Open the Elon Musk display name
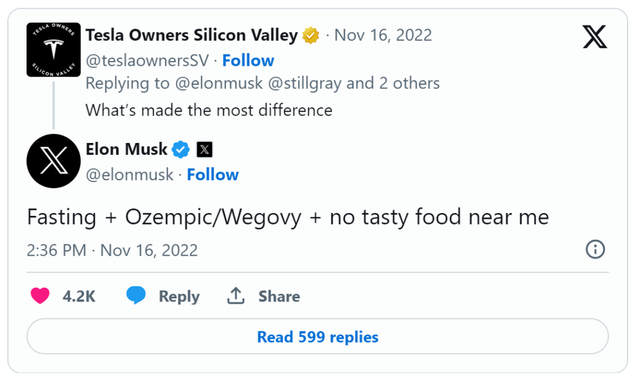 127,149
